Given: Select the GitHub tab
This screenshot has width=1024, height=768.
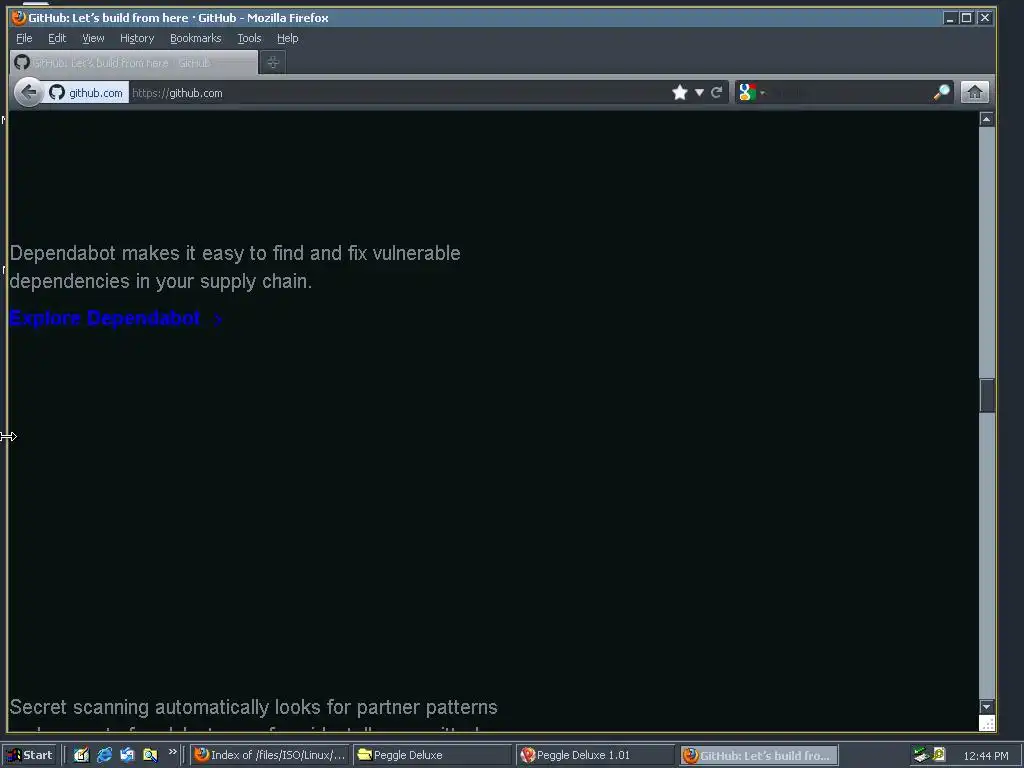Looking at the screenshot, I should (134, 63).
